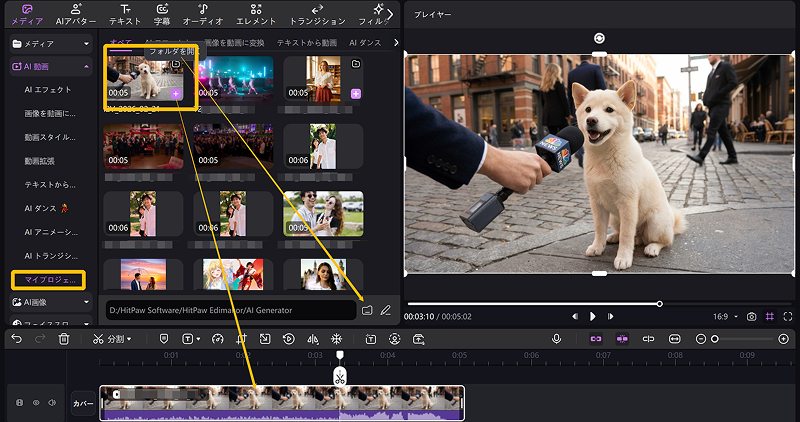Click the scissors split icon on the playhead

340,378
